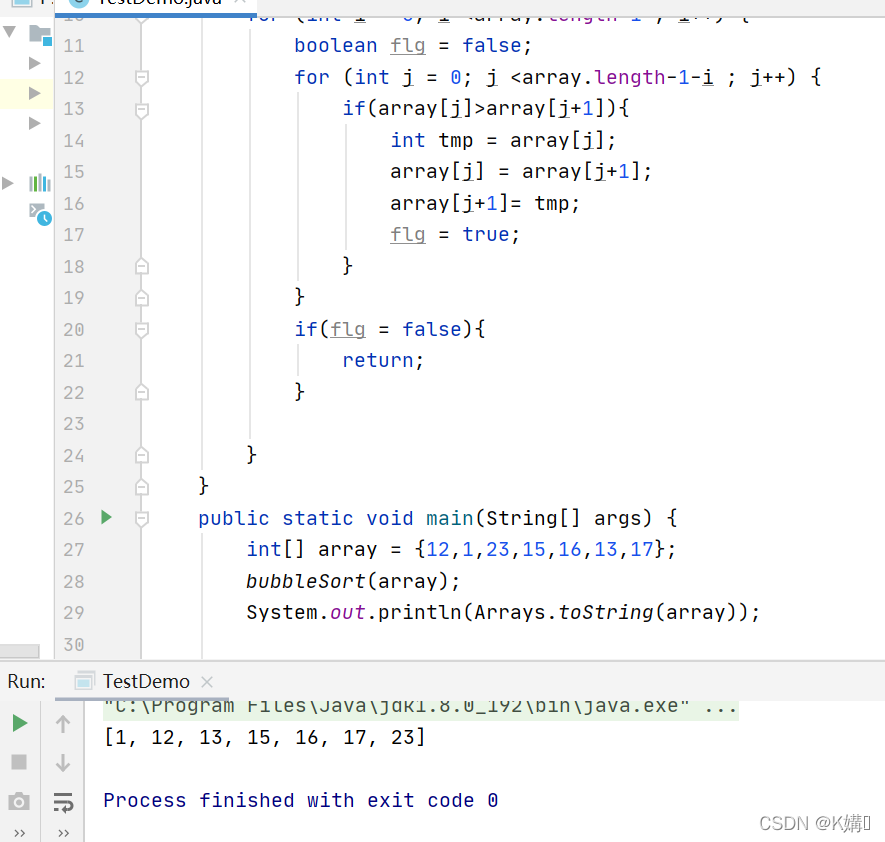This screenshot has width=885, height=842.
Task: Stop the running process
Action: (x=19, y=762)
